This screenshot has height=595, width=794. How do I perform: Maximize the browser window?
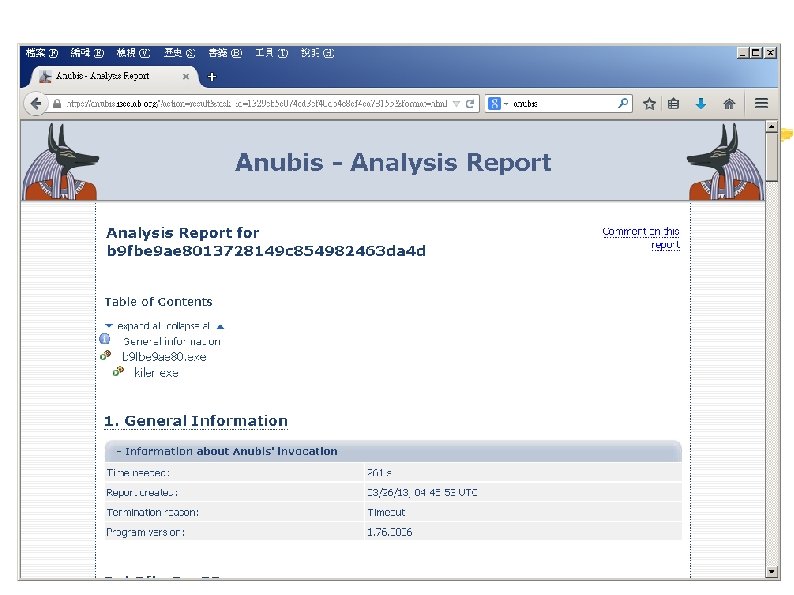tap(756, 53)
